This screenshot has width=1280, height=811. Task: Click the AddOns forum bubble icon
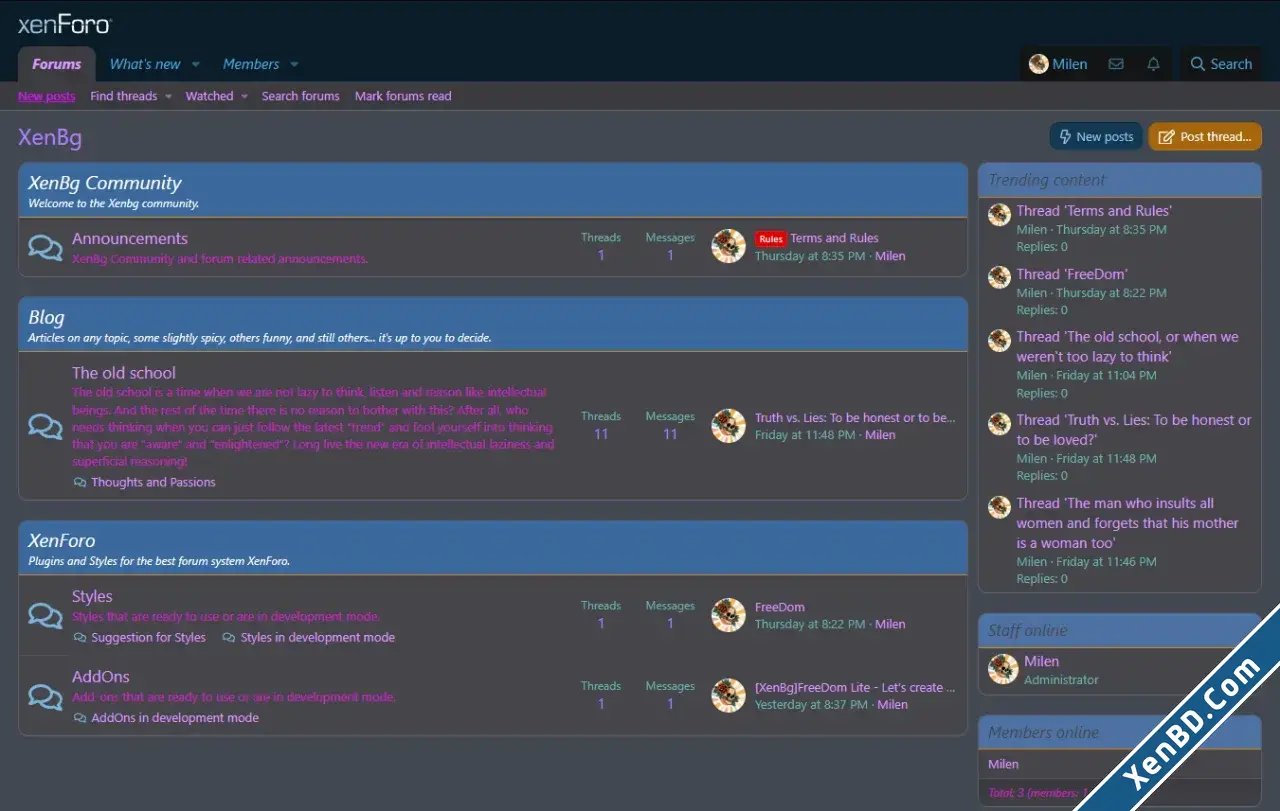coord(45,695)
